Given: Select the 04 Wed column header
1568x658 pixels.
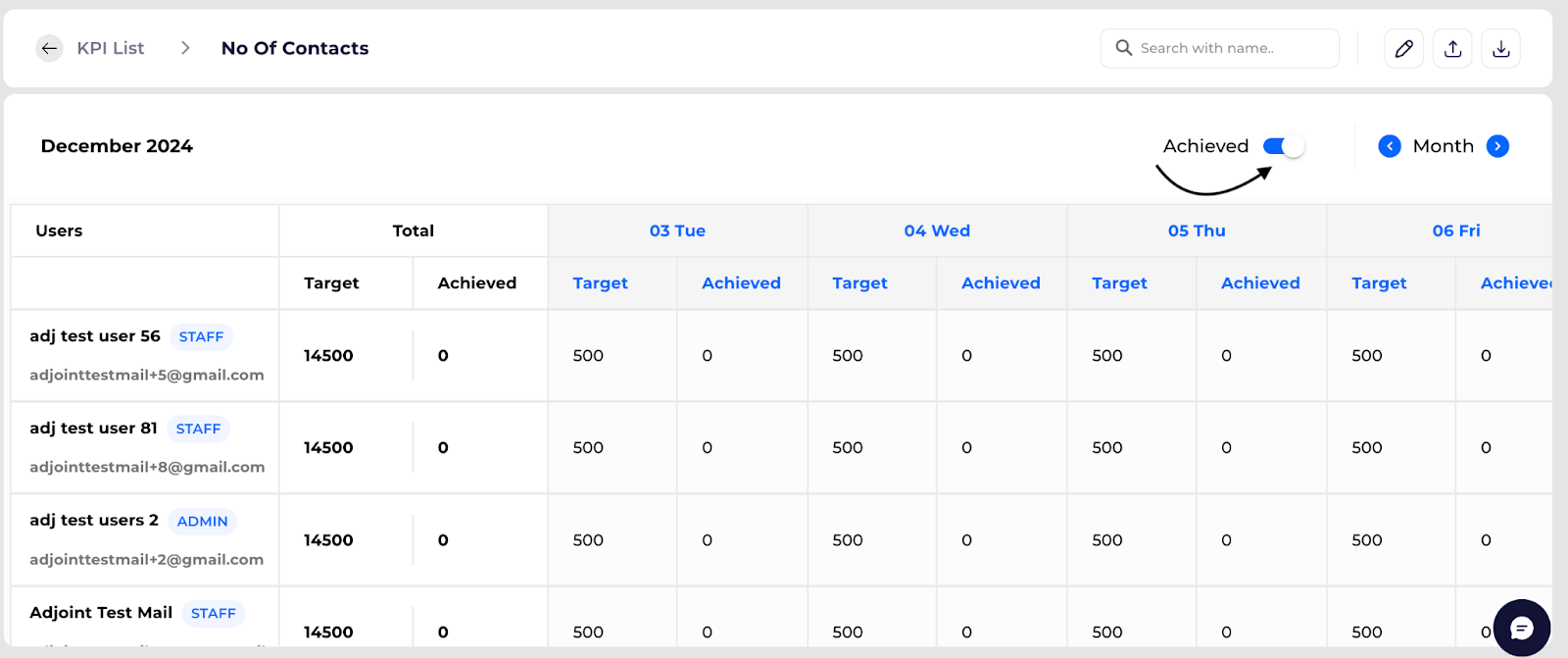Looking at the screenshot, I should (x=937, y=230).
